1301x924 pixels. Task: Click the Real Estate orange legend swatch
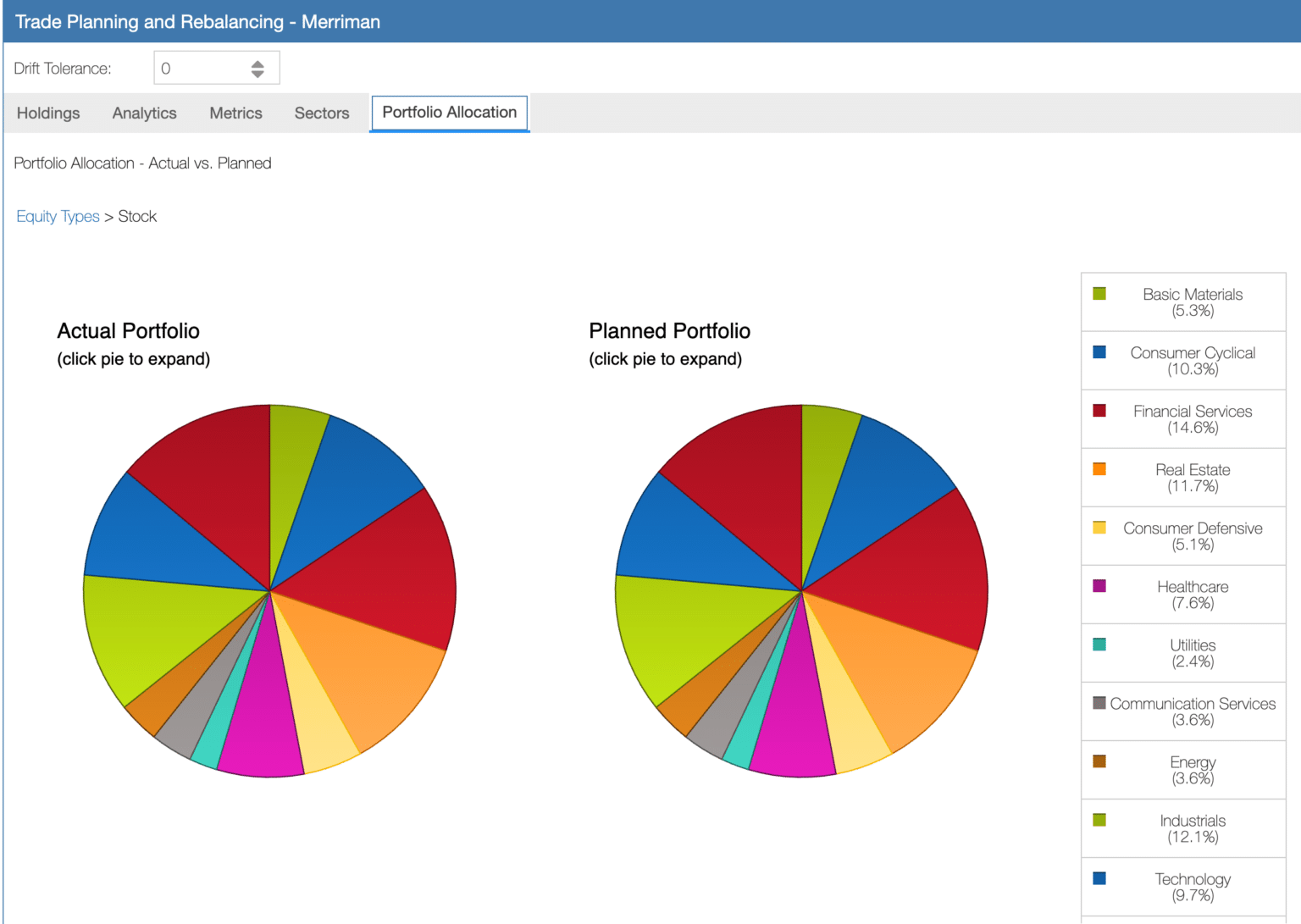(1099, 469)
